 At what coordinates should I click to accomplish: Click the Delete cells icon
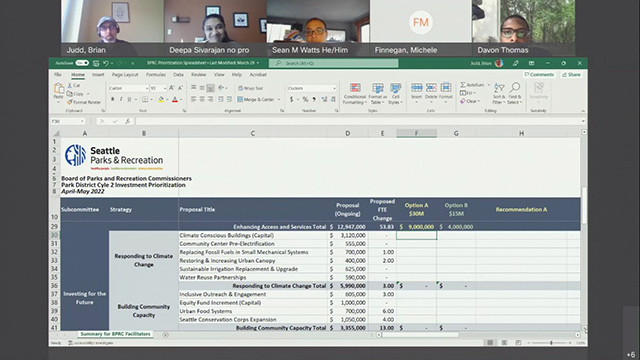[431, 87]
